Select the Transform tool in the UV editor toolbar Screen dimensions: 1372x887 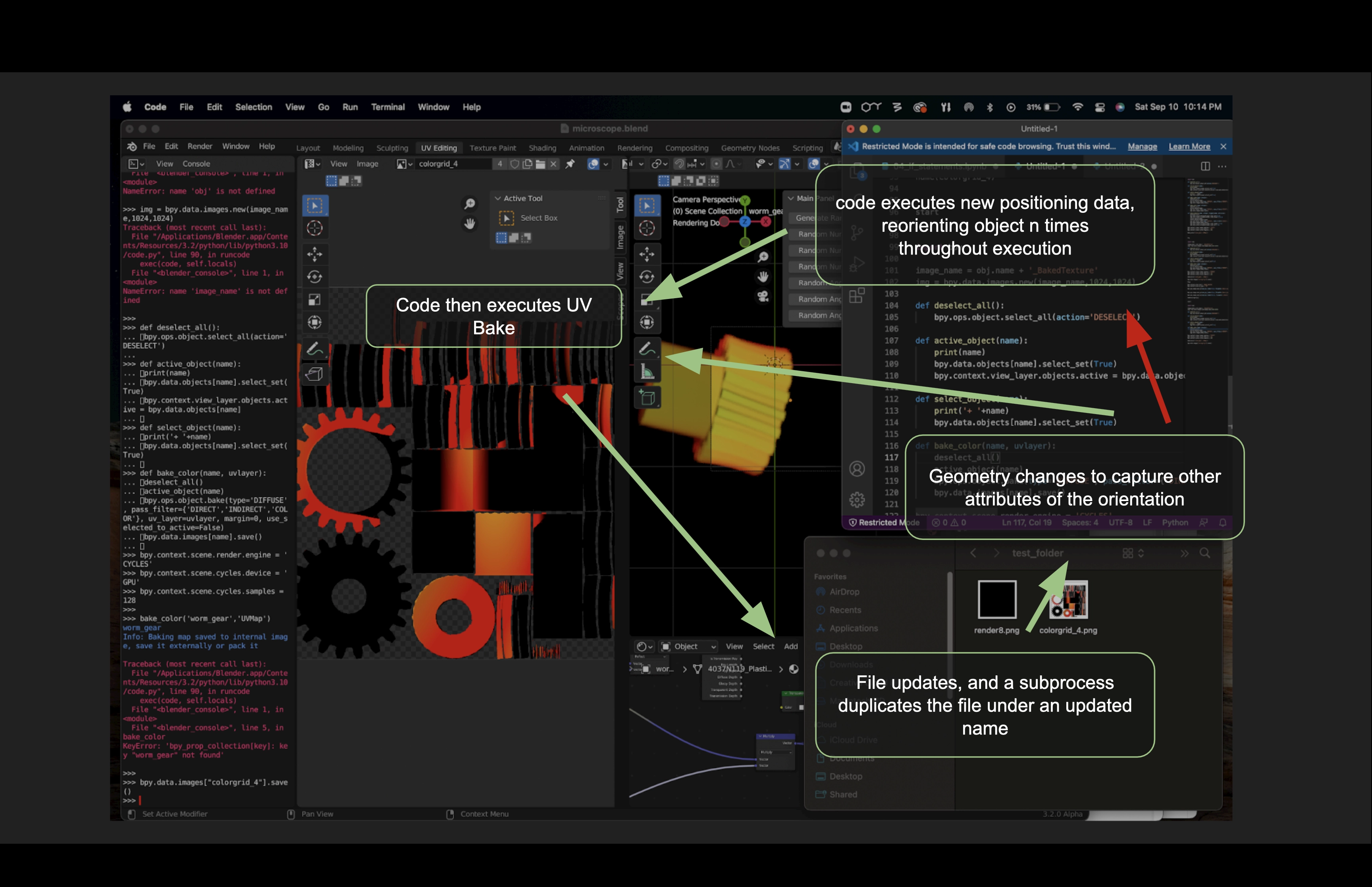tap(314, 322)
